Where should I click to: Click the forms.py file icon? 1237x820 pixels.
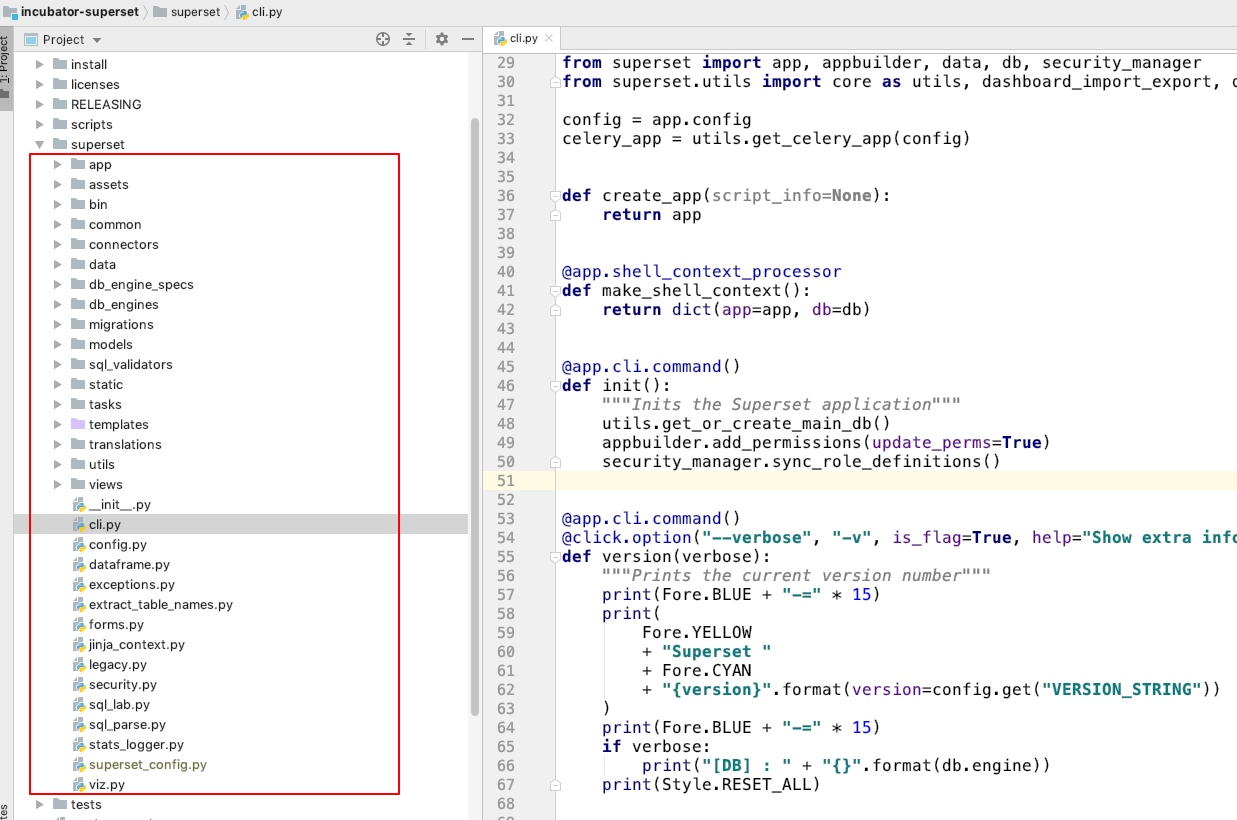coord(79,625)
